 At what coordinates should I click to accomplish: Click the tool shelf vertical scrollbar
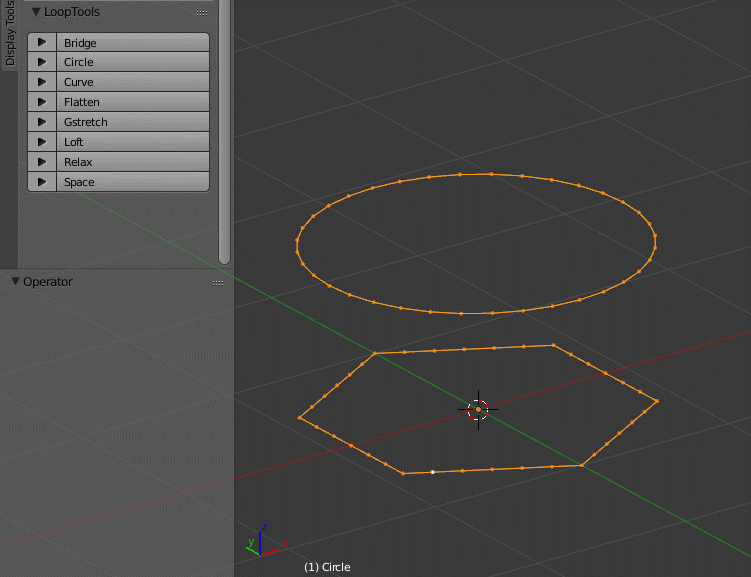pyautogui.click(x=225, y=132)
